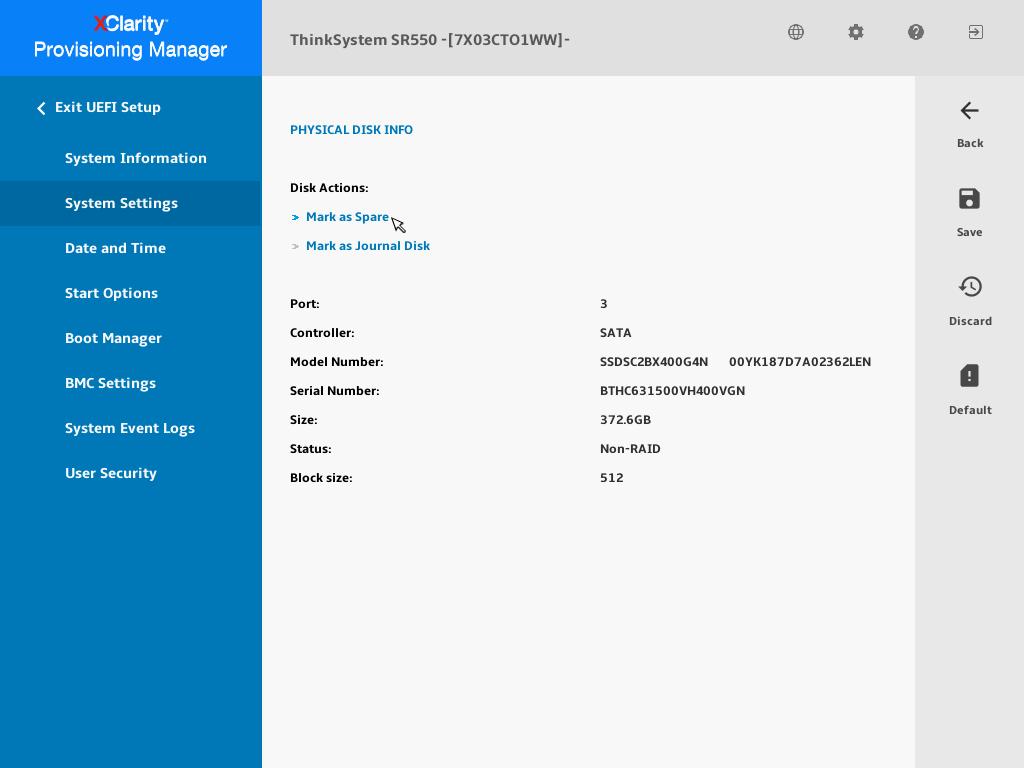Click the back chevron next to Exit UEFI Setup

[41, 108]
